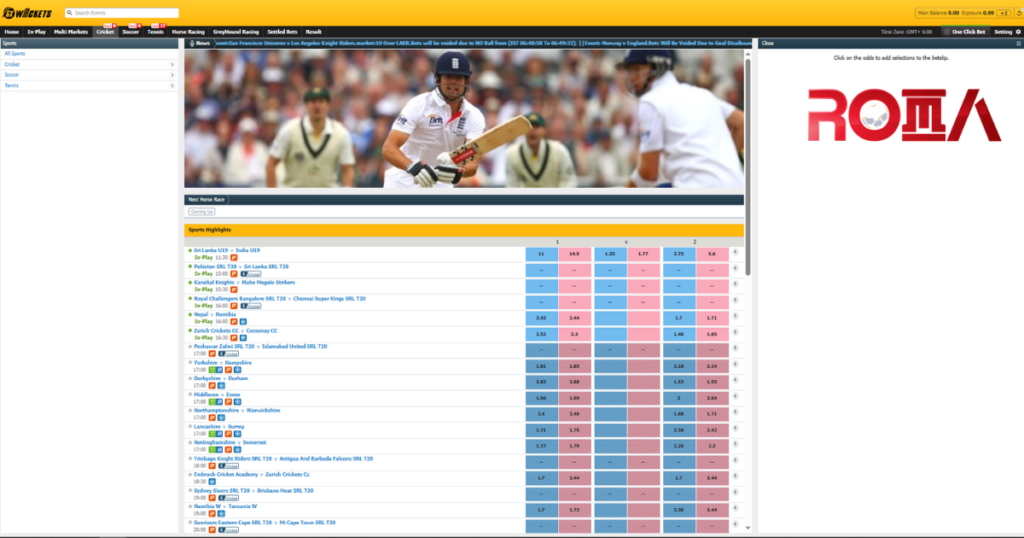Click Cricket badge under Pakistan SRL T20 match
Image resolution: width=1024 pixels, height=538 pixels.
(x=251, y=274)
